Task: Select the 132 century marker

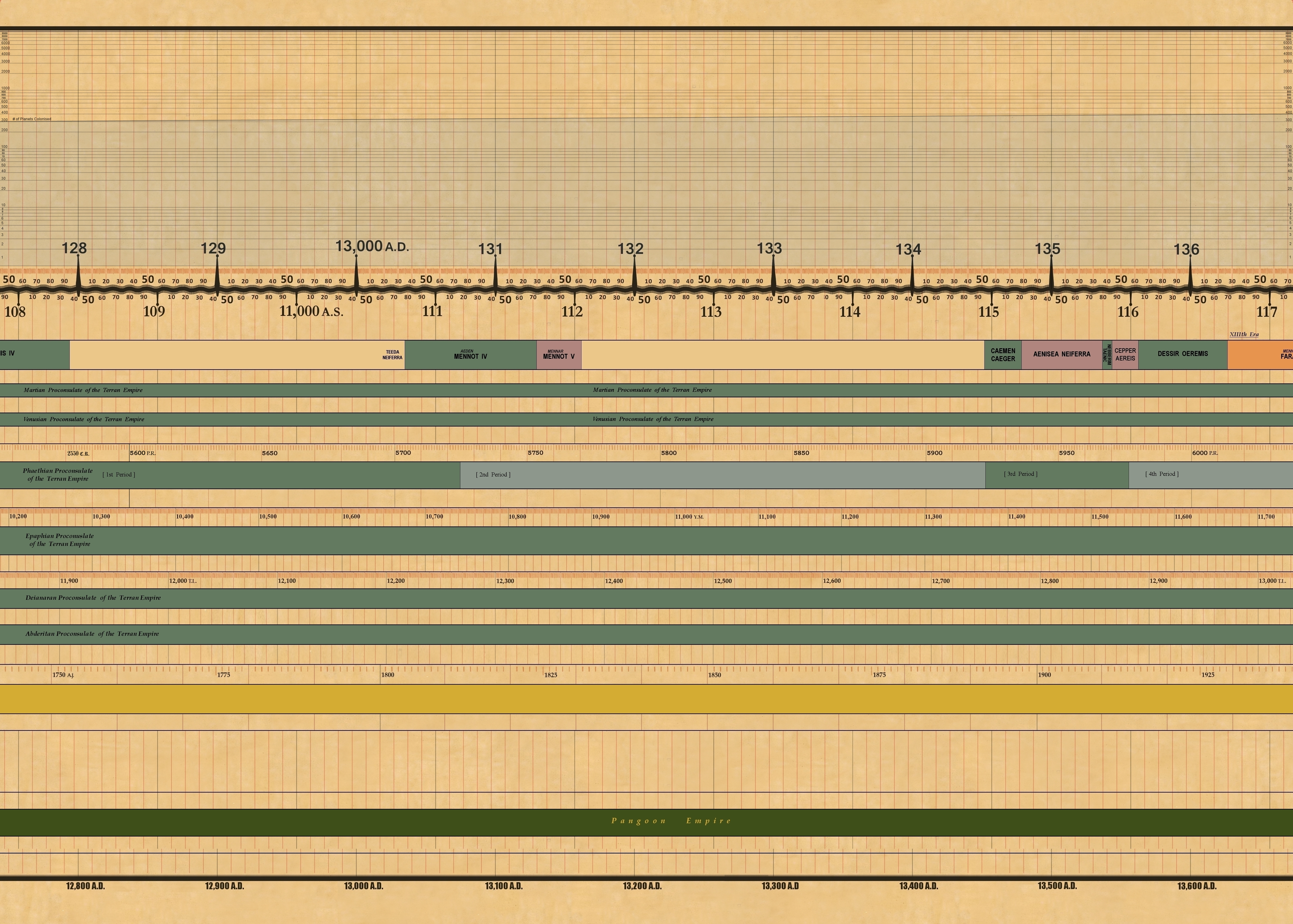Action: coord(631,249)
